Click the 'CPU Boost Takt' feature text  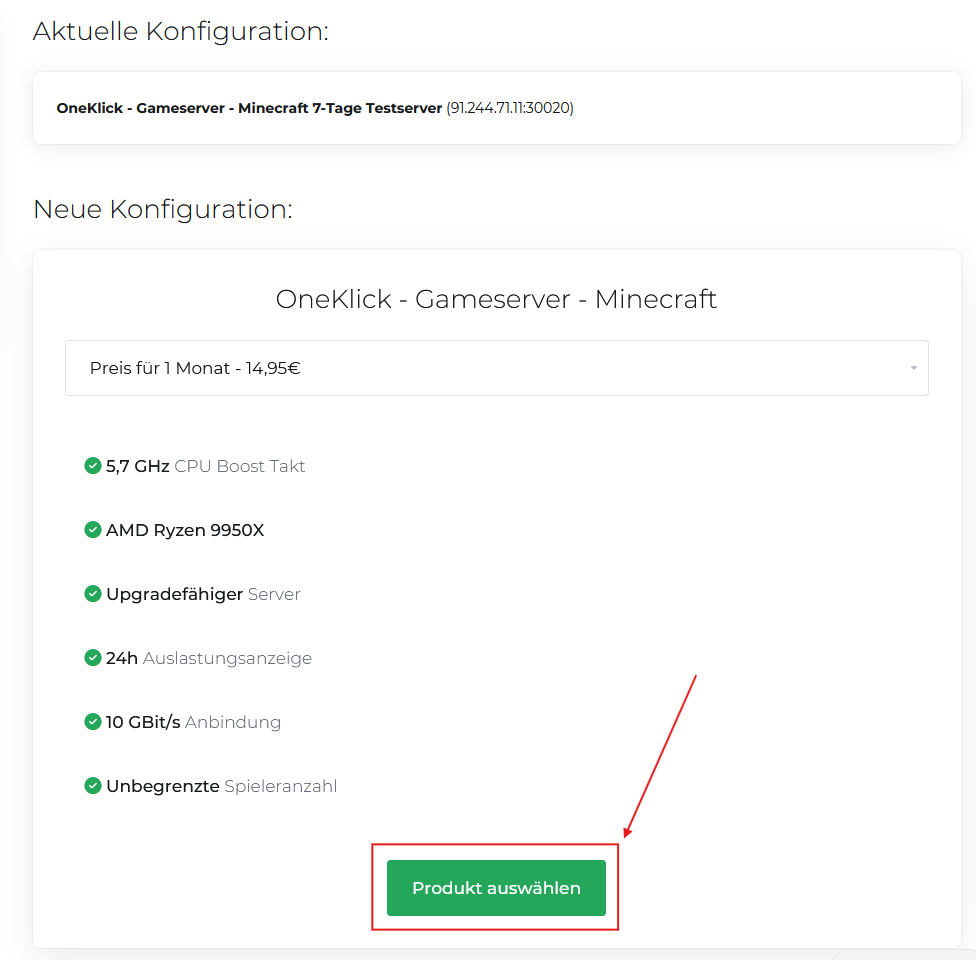(x=240, y=466)
